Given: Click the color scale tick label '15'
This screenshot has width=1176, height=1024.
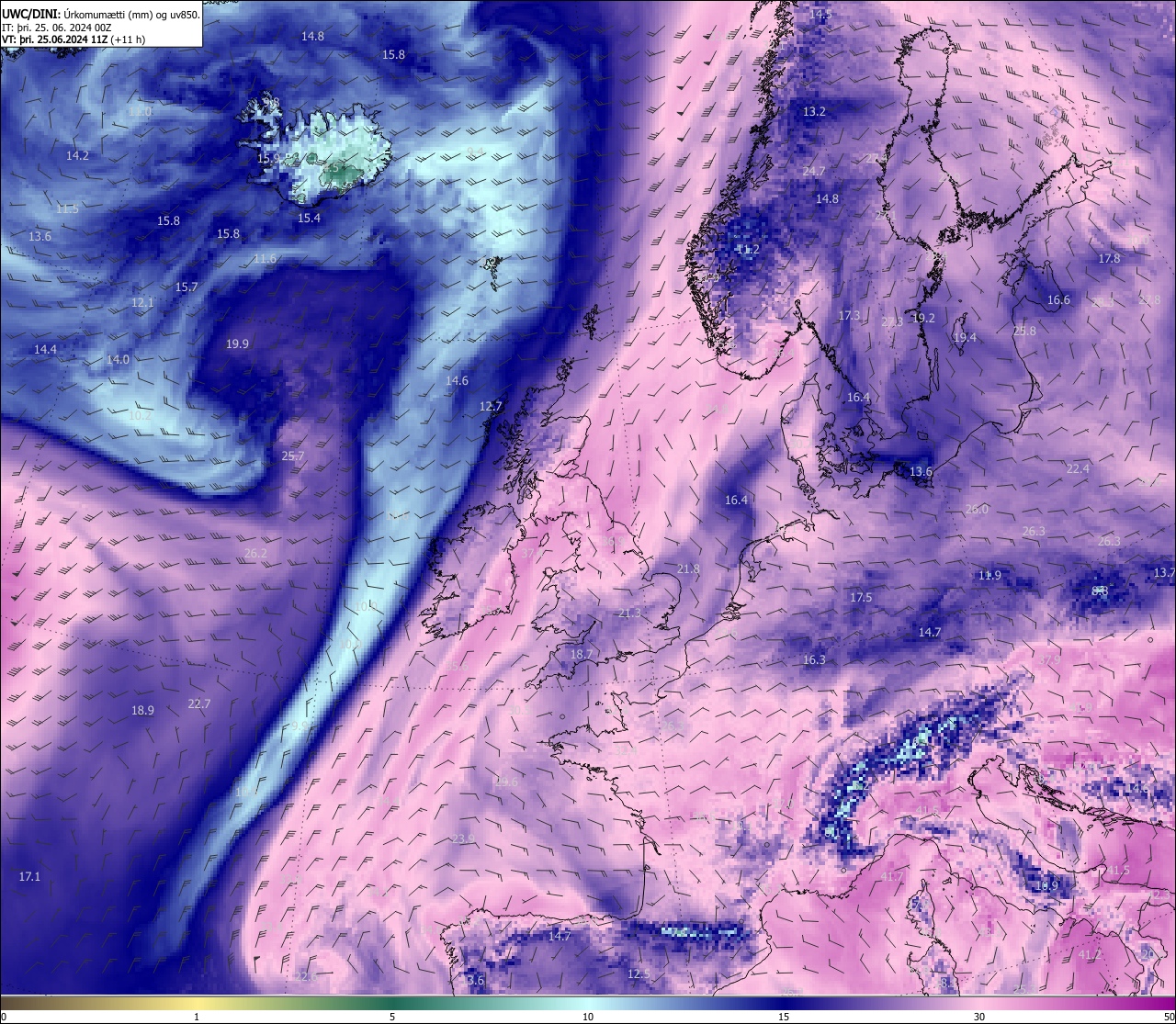Looking at the screenshot, I should pos(784,1017).
